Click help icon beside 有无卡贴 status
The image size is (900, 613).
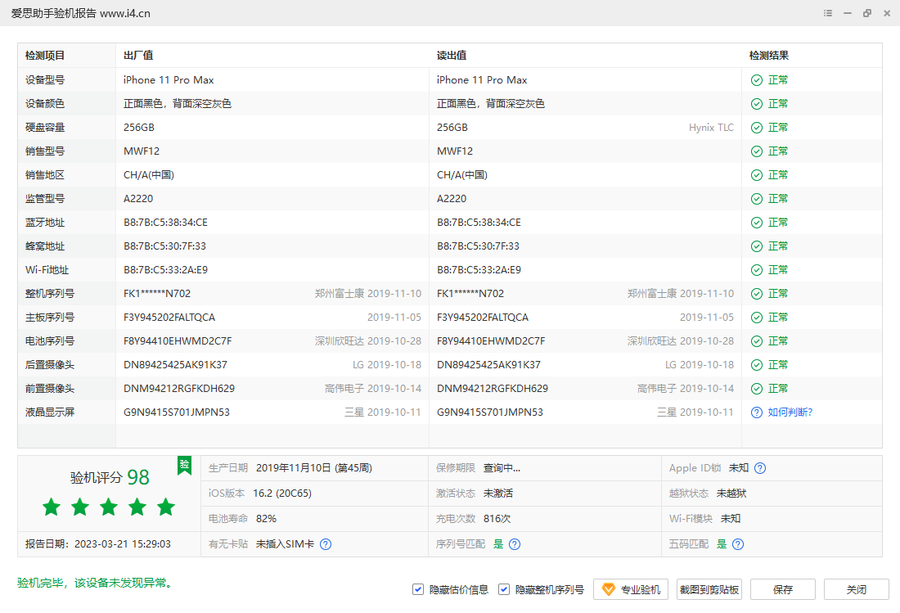tap(325, 544)
